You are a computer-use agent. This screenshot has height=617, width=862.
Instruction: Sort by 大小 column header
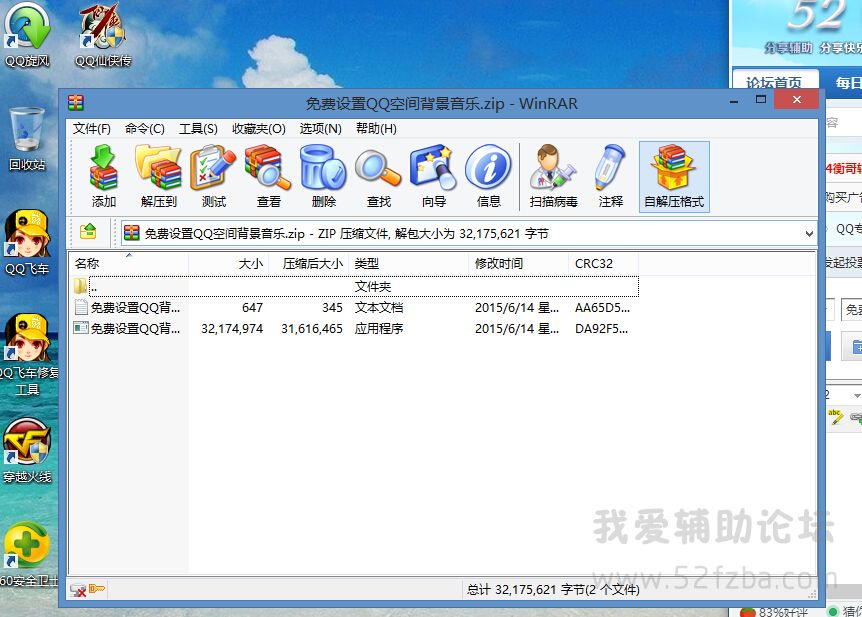point(228,263)
